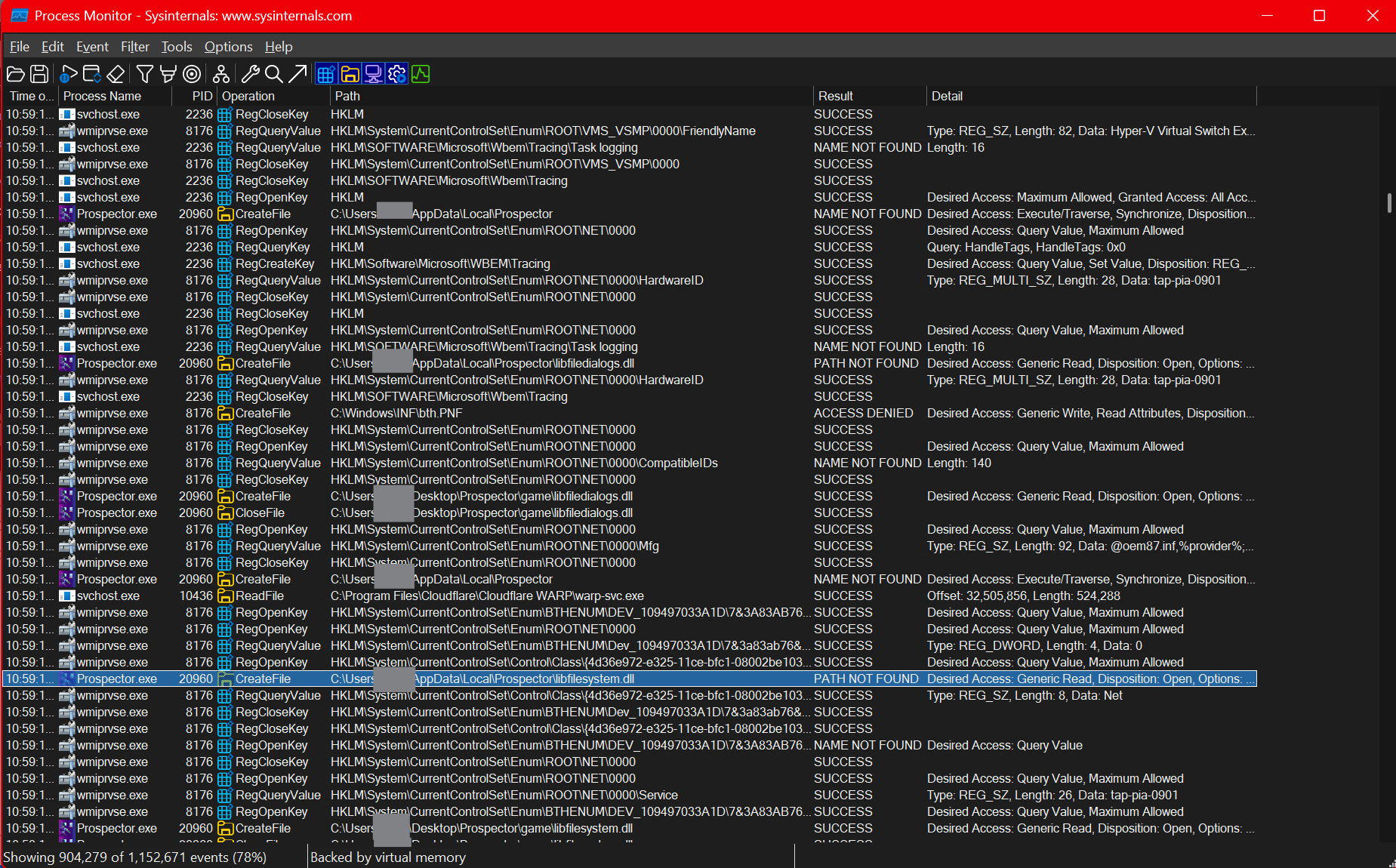Click the Path column header

click(x=572, y=96)
